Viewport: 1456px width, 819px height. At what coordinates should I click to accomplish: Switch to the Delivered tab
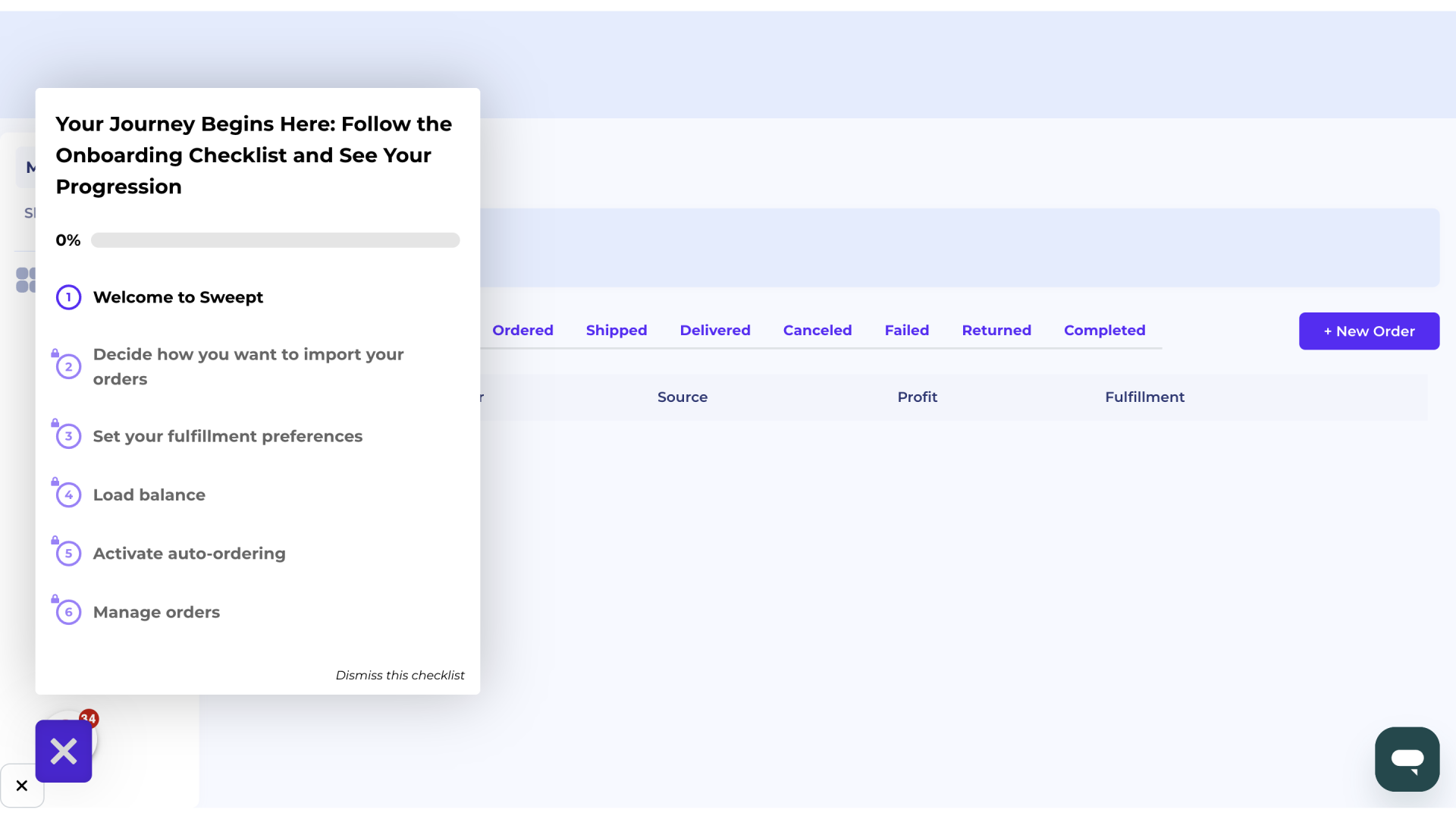point(715,331)
